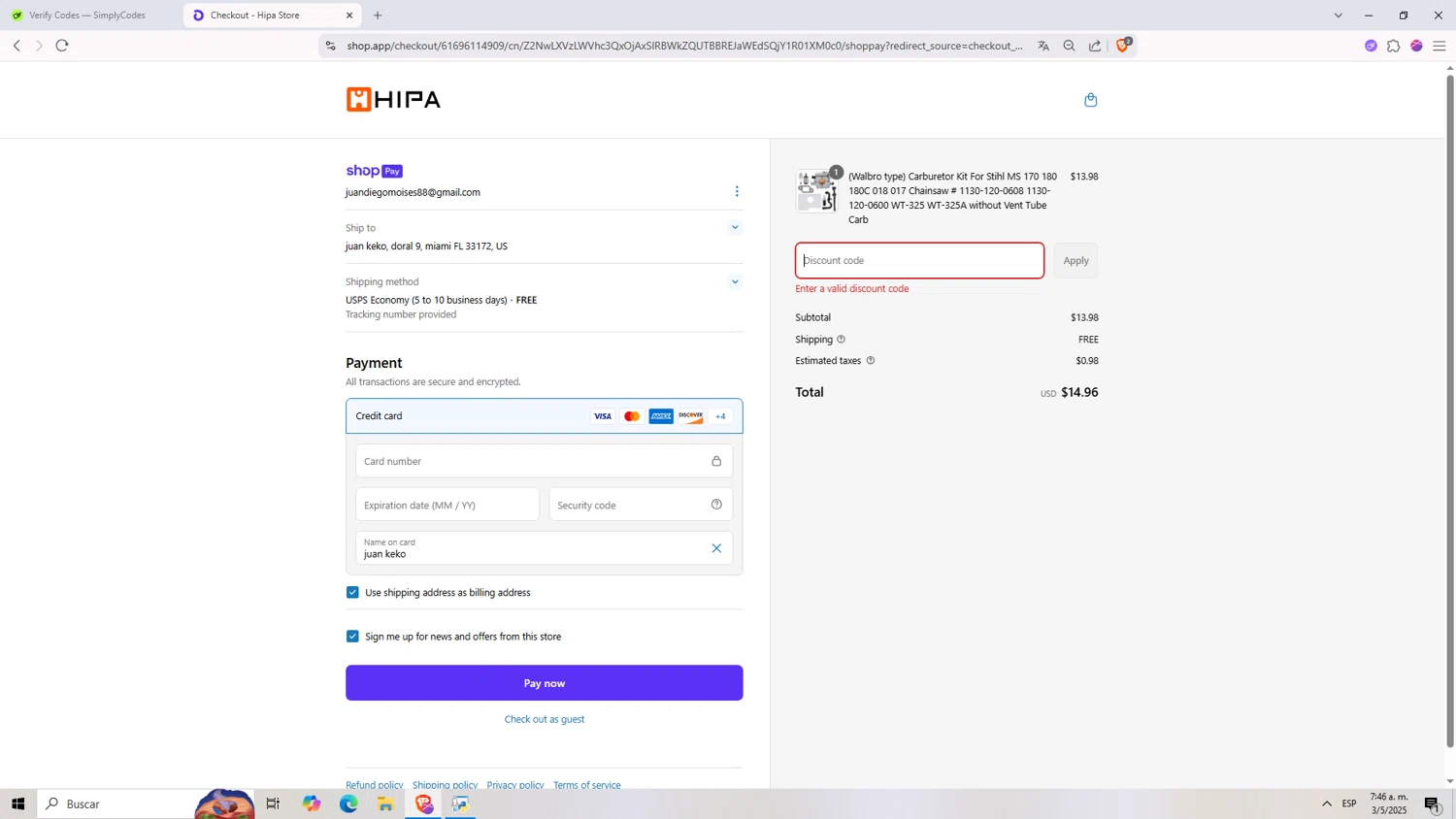1456x819 pixels.
Task: Reload the current page
Action: [x=62, y=46]
